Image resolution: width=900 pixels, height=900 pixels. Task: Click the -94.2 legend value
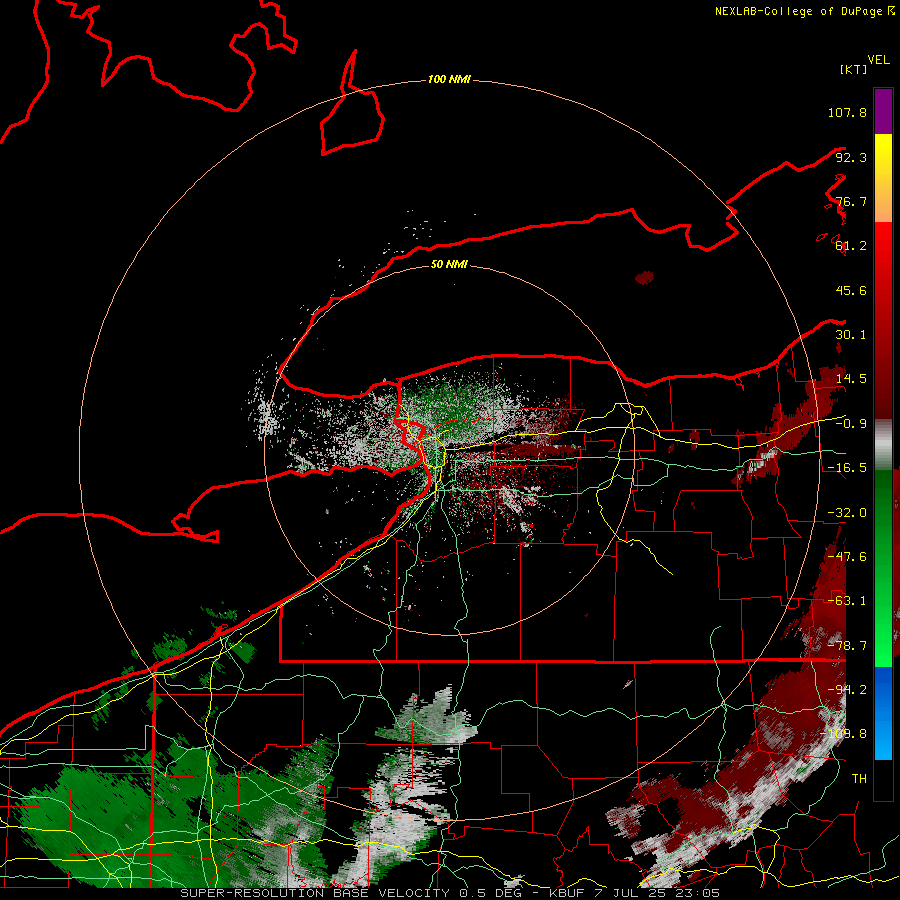click(x=847, y=690)
